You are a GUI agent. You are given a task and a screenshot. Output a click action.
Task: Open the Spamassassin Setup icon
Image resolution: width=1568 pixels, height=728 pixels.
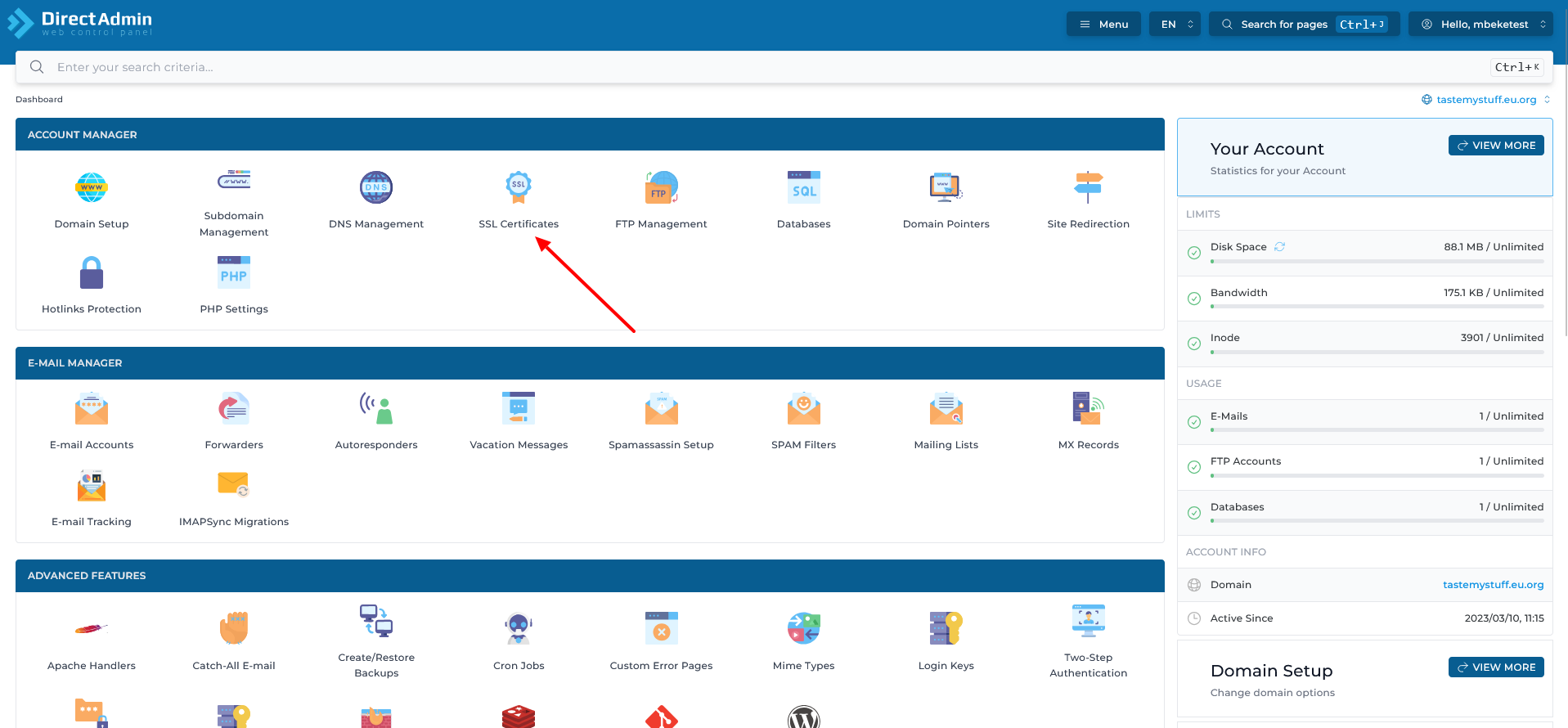click(x=661, y=408)
